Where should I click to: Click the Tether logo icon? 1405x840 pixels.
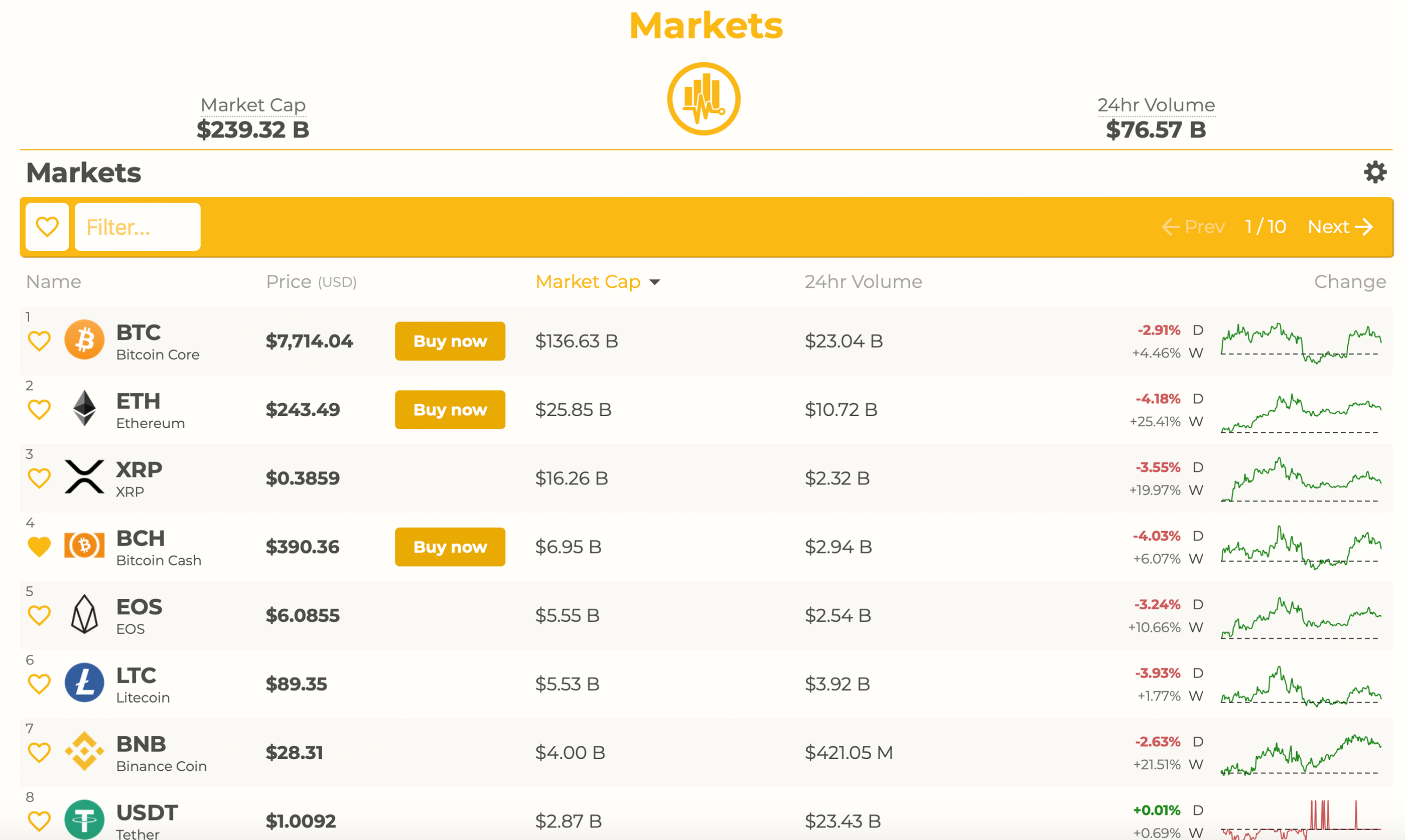pos(84,819)
